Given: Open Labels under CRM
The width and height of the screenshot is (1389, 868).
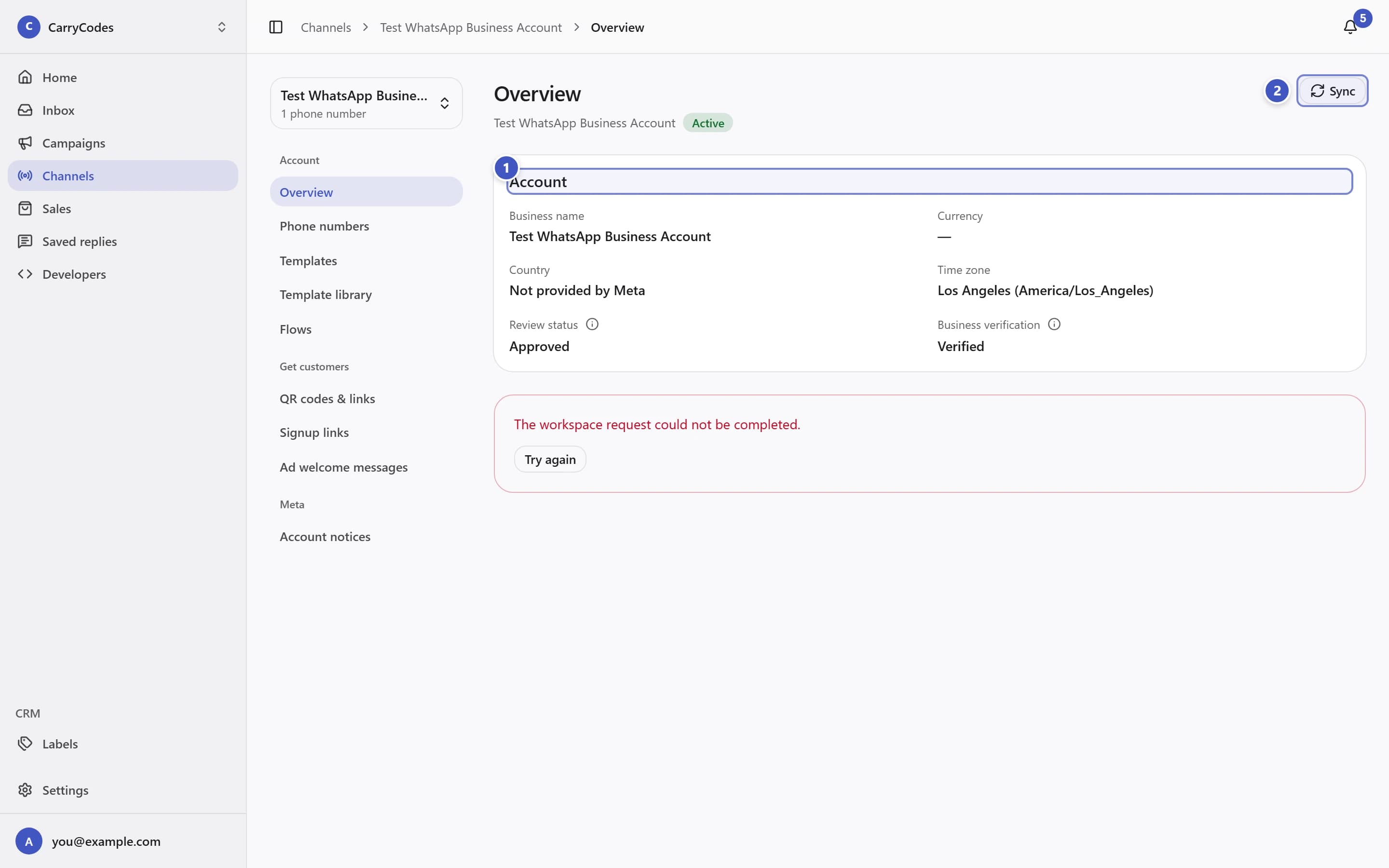Looking at the screenshot, I should coord(123,744).
